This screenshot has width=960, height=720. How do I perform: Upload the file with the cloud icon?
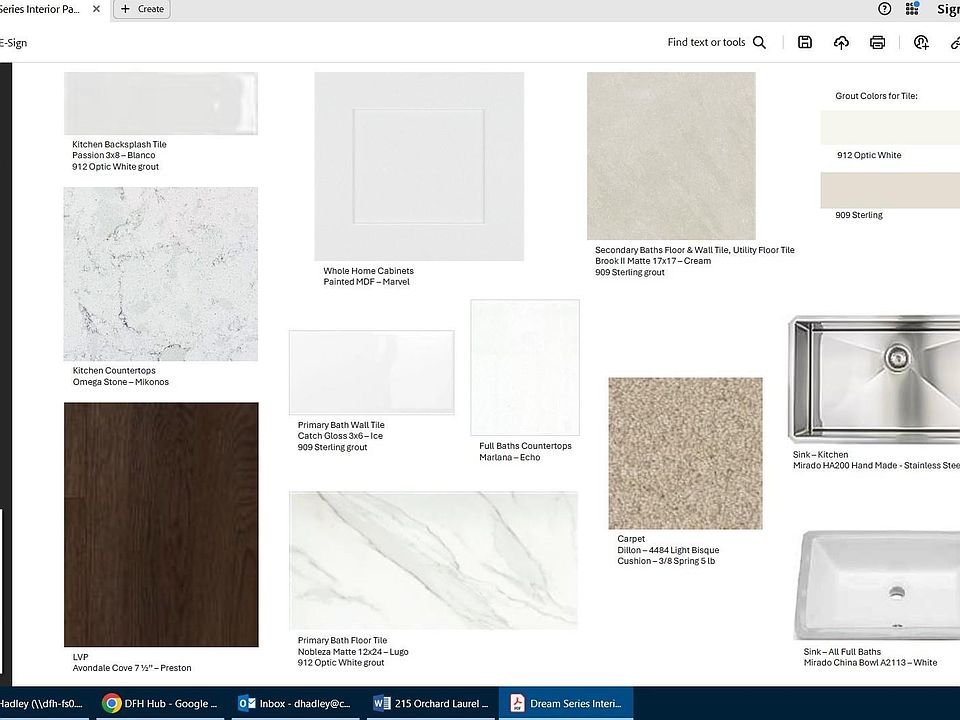pyautogui.click(x=841, y=42)
